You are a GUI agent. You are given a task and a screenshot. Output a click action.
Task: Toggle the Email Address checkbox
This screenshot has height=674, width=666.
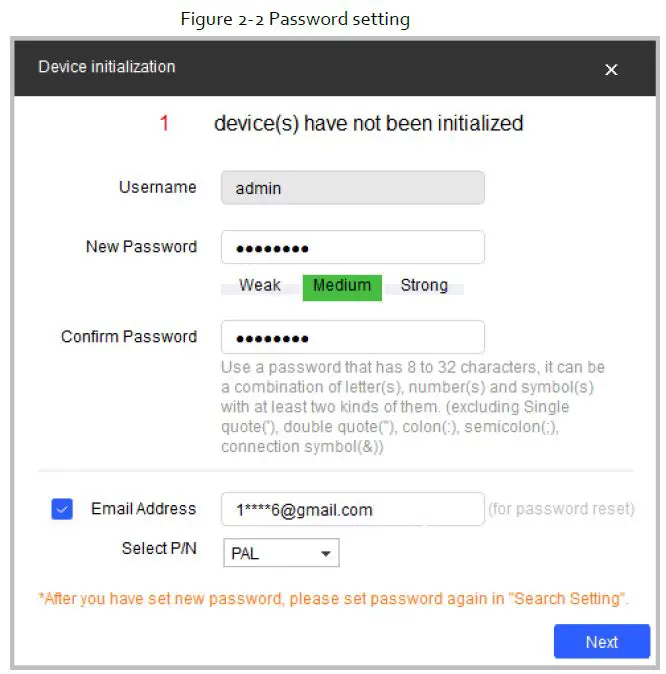pyautogui.click(x=62, y=509)
